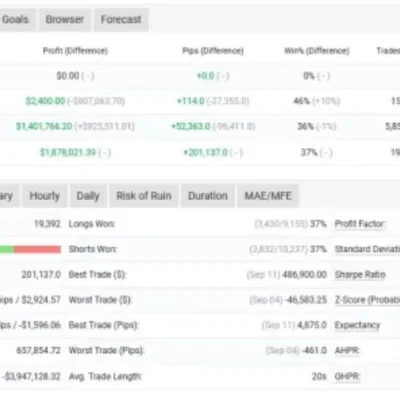Open the Risk of Ruin tab
This screenshot has height=400, width=400.
coord(144,196)
